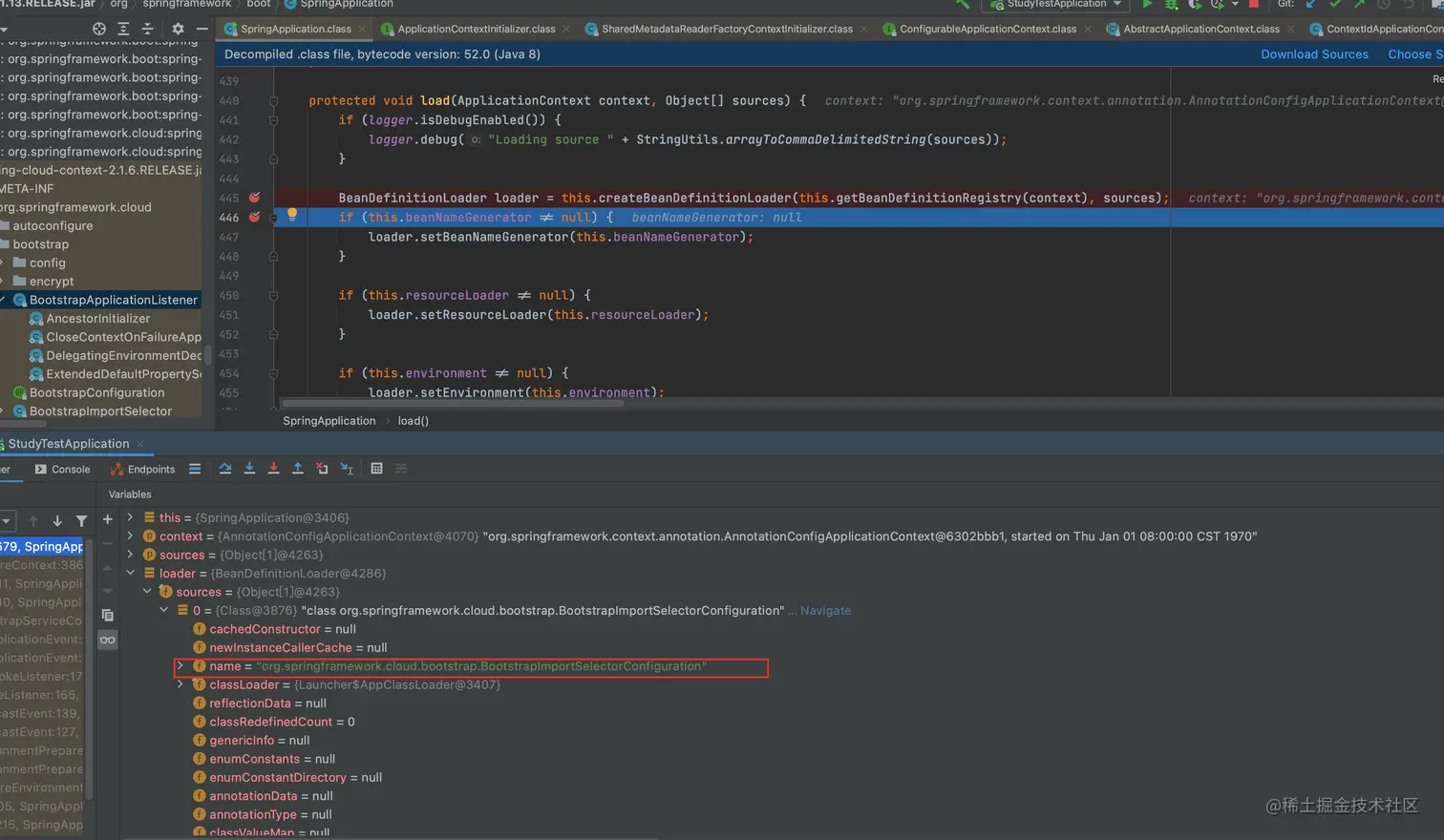Screen dimensions: 1444x840
Task: Open the thread selector dropdown in Frames
Action: click(7, 521)
